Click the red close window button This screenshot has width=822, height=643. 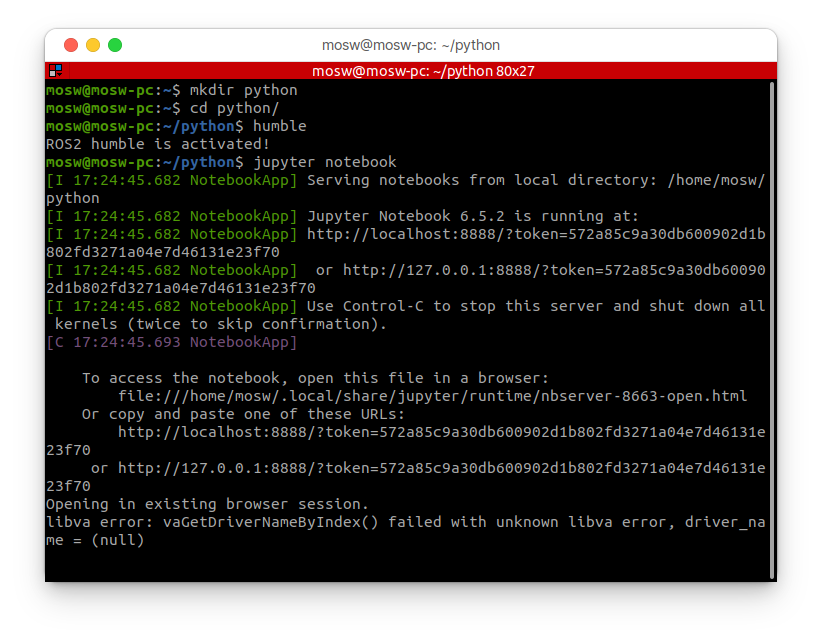71,45
